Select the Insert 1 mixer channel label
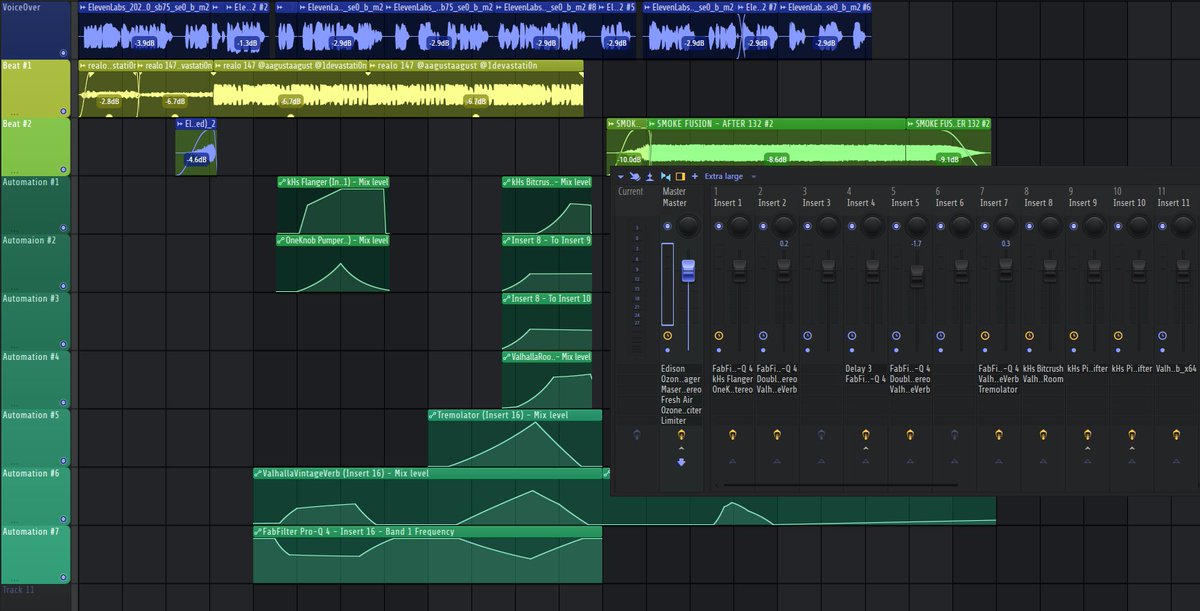The width and height of the screenshot is (1200, 611). pos(727,203)
